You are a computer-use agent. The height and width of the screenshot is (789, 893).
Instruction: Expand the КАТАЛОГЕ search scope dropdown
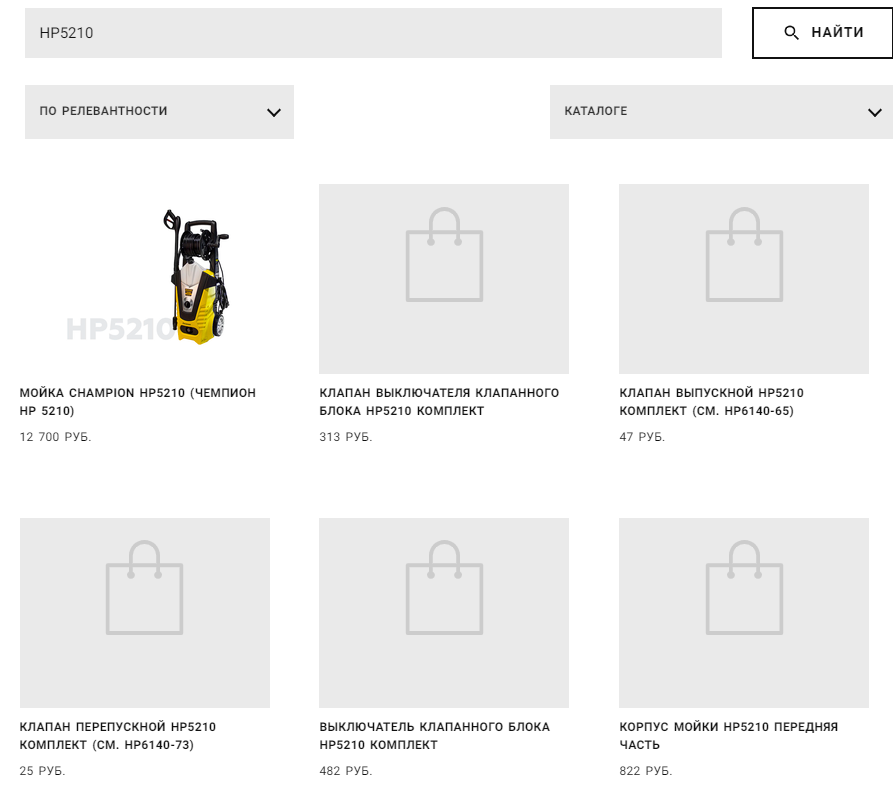[x=721, y=112]
